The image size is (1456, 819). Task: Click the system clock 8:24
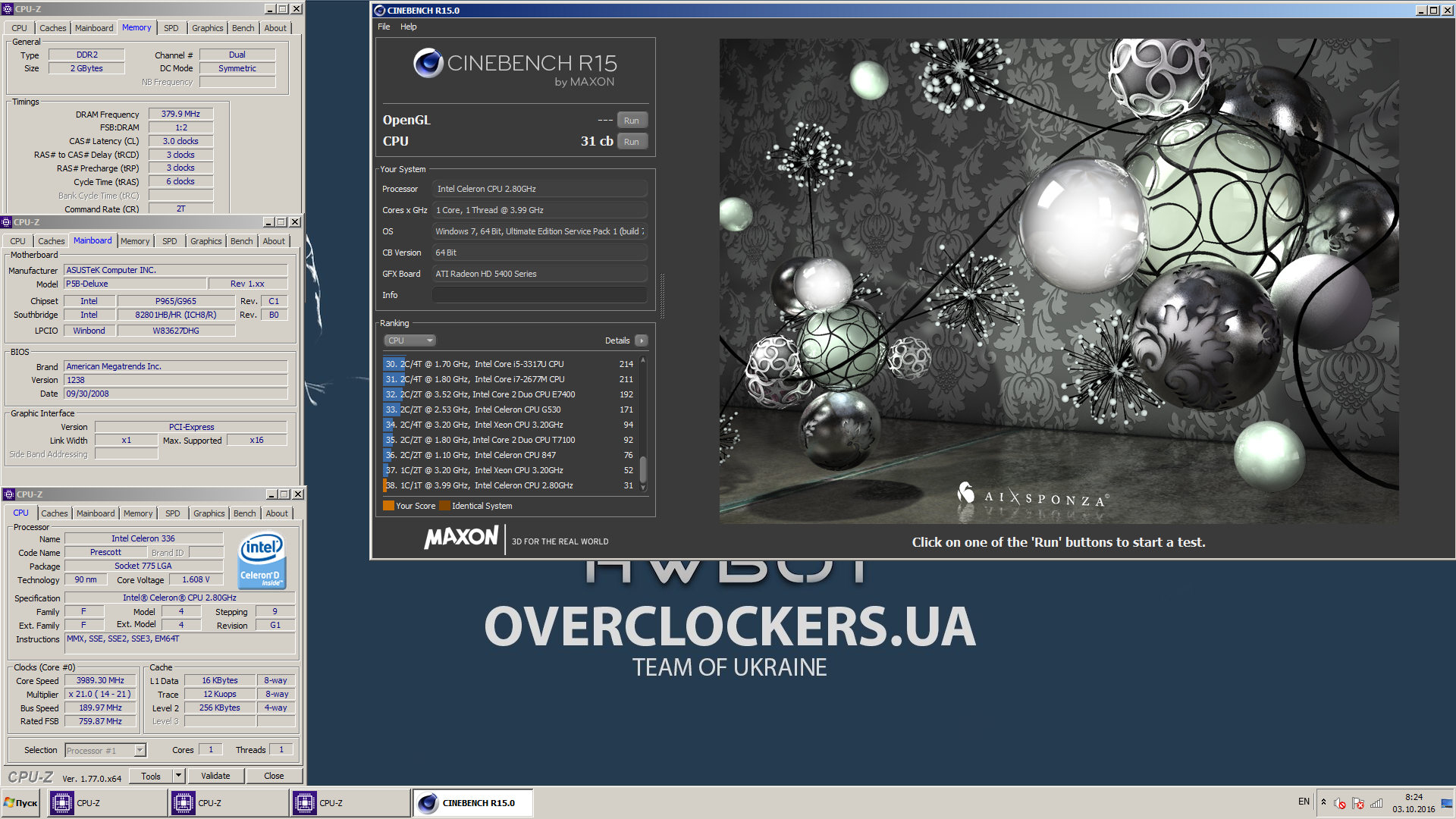tap(1414, 797)
